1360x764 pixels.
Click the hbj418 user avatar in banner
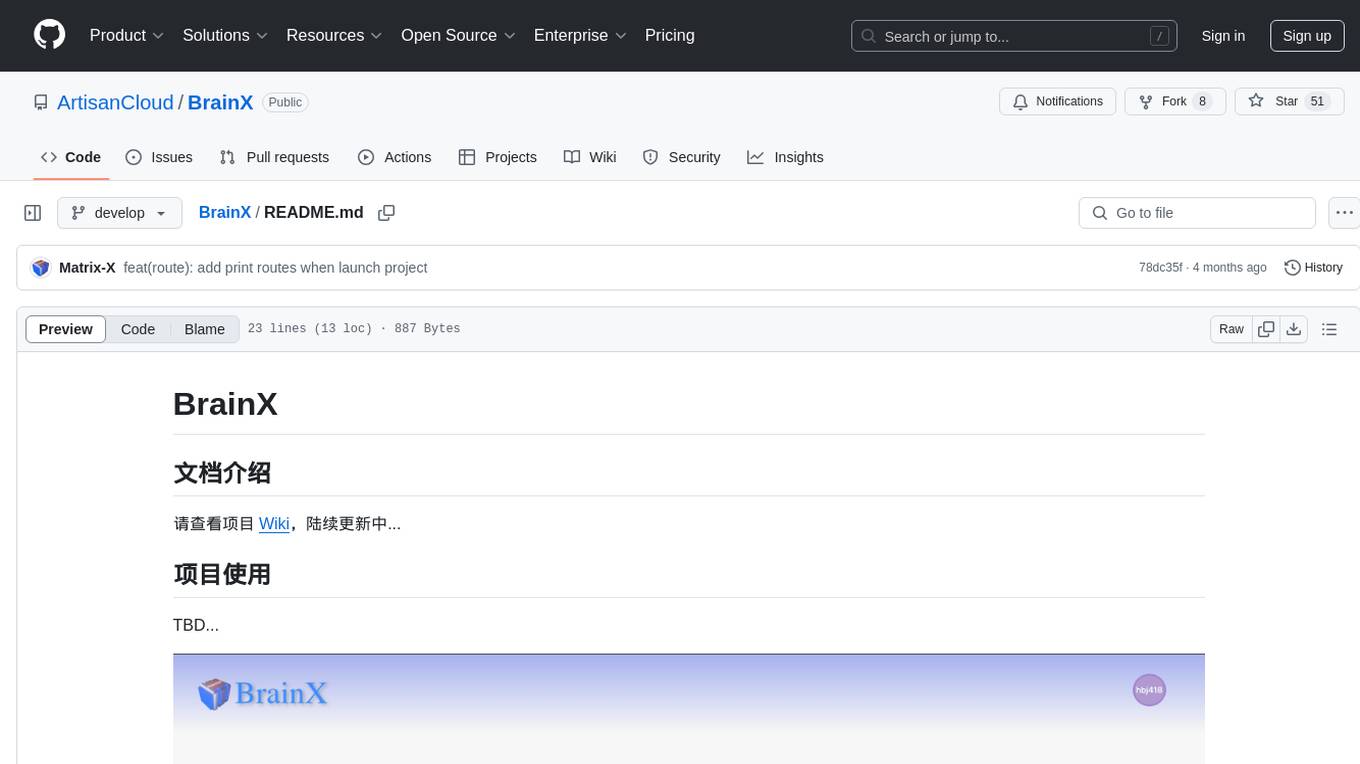tap(1149, 690)
